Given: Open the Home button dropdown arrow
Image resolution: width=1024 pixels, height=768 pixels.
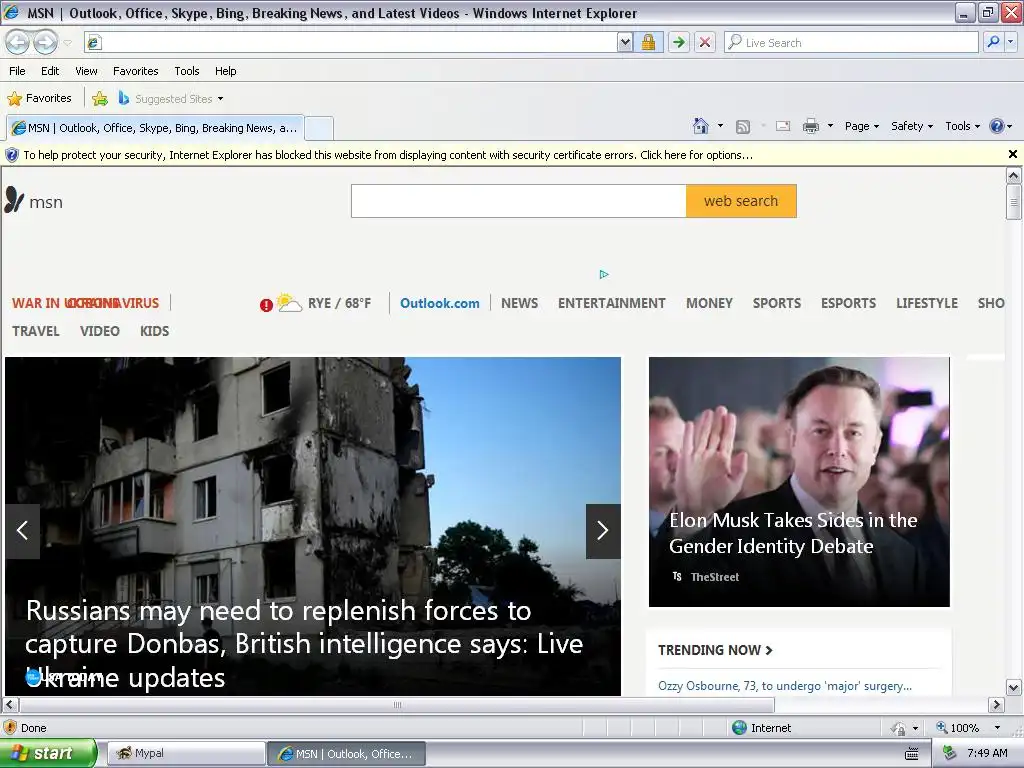Looking at the screenshot, I should (720, 126).
